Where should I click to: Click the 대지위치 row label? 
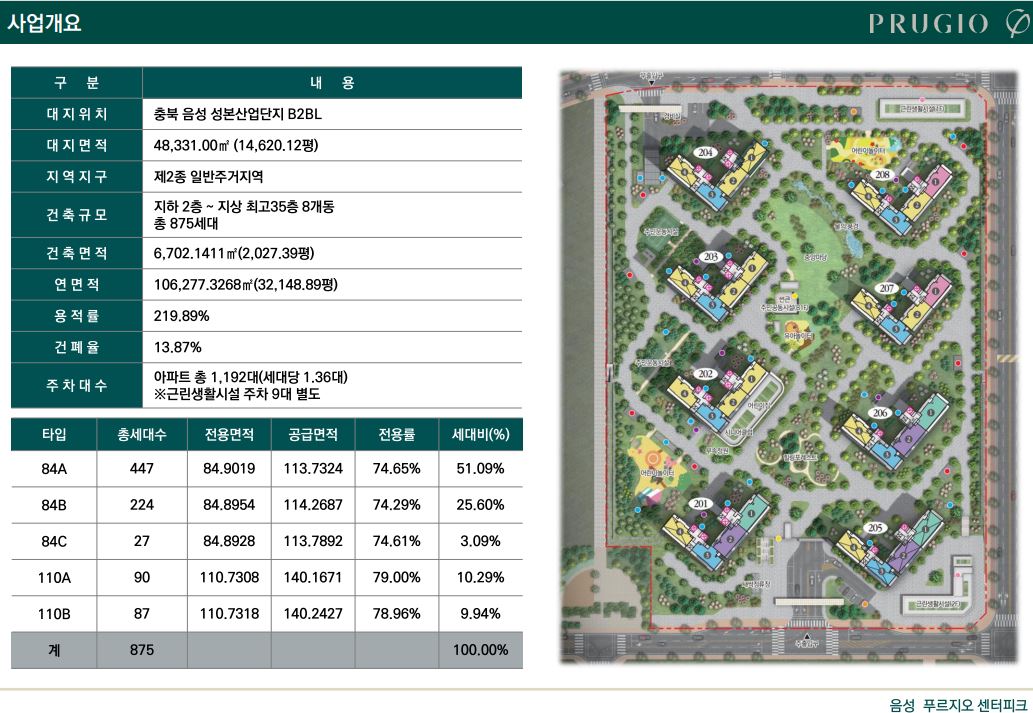(76, 114)
